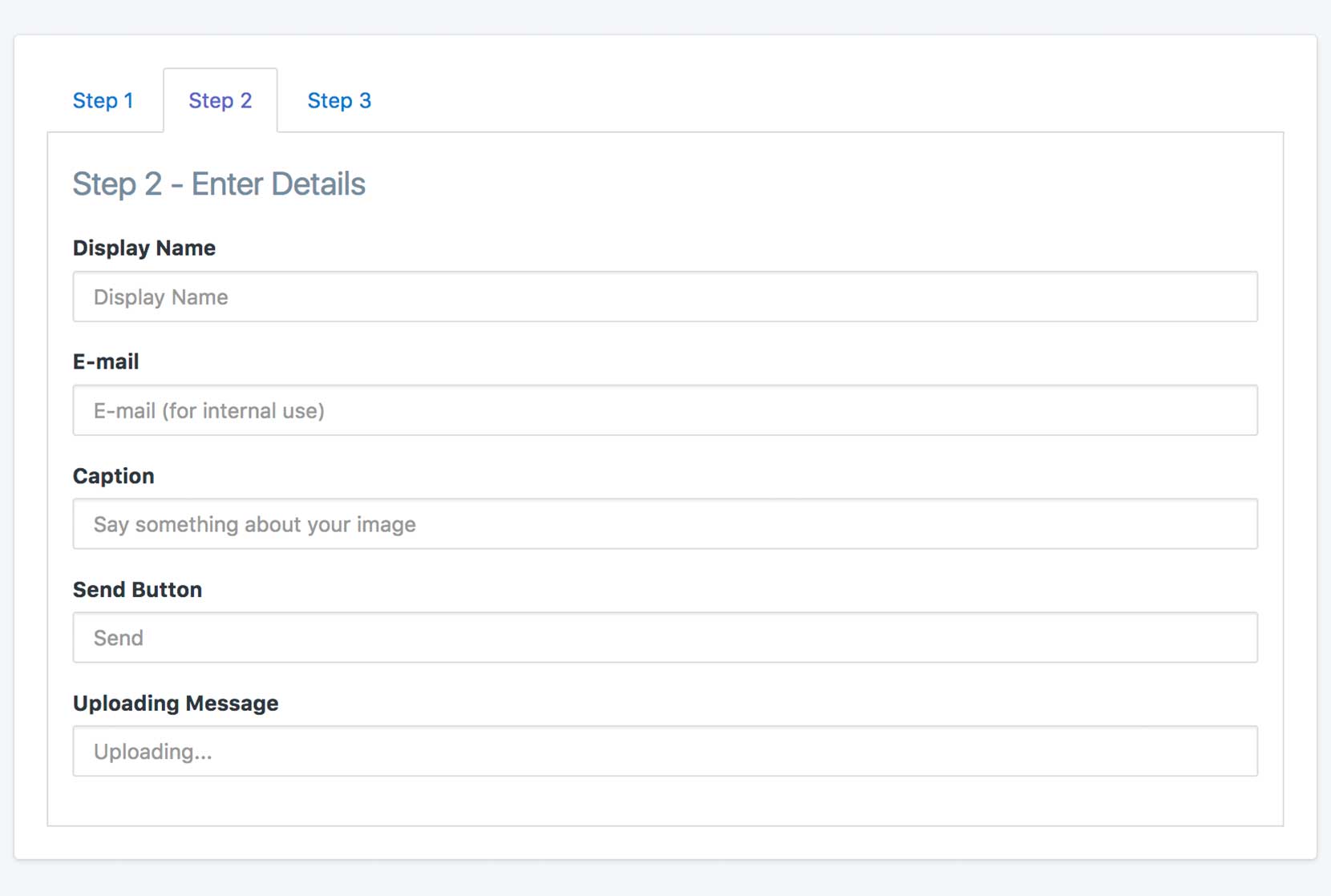Click the Uploading Message label
1331x896 pixels.
tap(176, 704)
